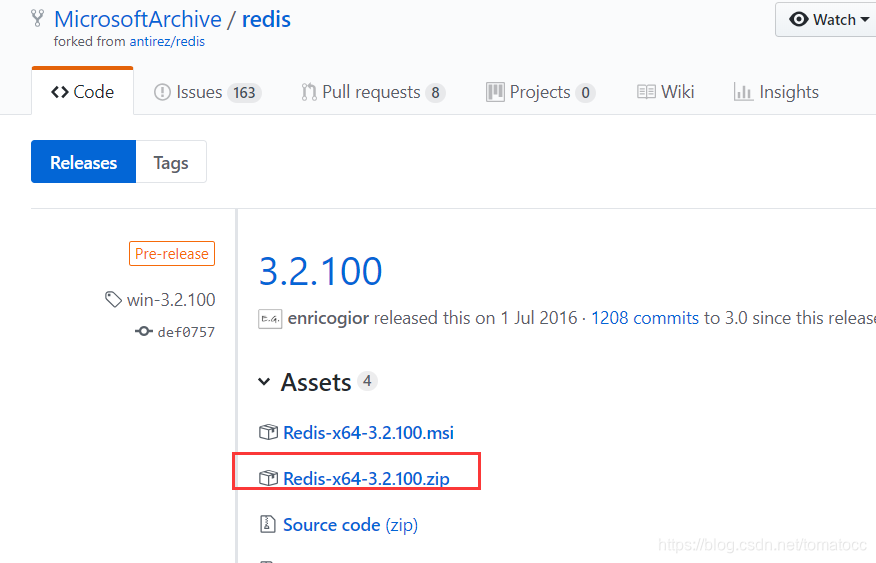Click the eye icon in Watch button
The image size is (876, 563).
tap(798, 20)
